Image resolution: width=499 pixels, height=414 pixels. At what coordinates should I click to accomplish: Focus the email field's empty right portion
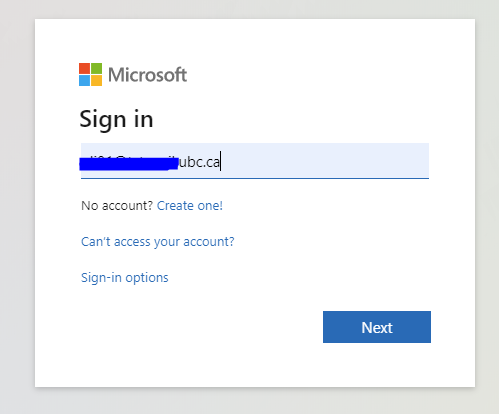click(x=325, y=160)
